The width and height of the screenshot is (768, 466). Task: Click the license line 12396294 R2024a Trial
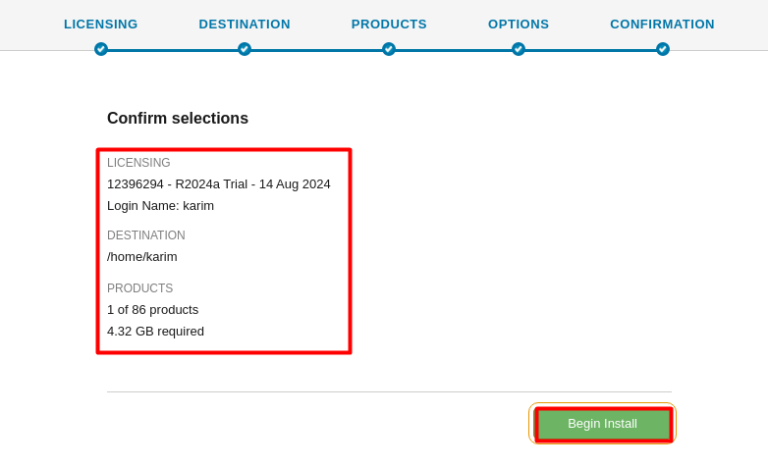point(218,184)
